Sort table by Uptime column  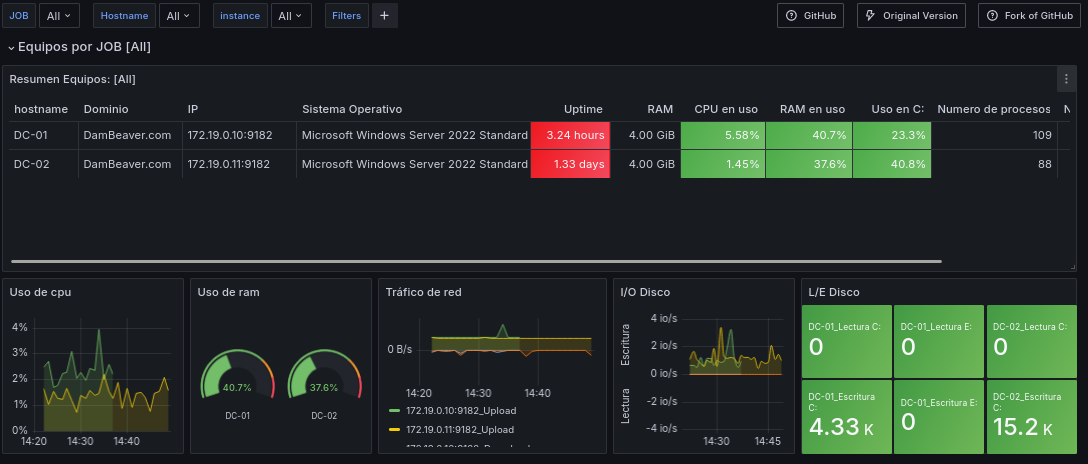[x=583, y=109]
